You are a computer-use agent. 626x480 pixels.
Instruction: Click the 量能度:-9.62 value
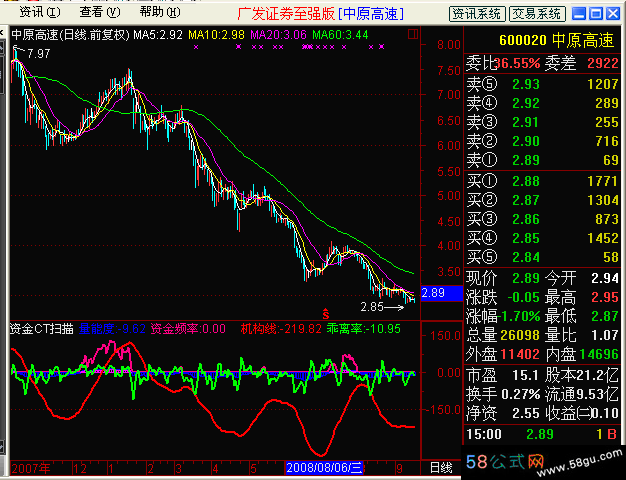pos(112,329)
